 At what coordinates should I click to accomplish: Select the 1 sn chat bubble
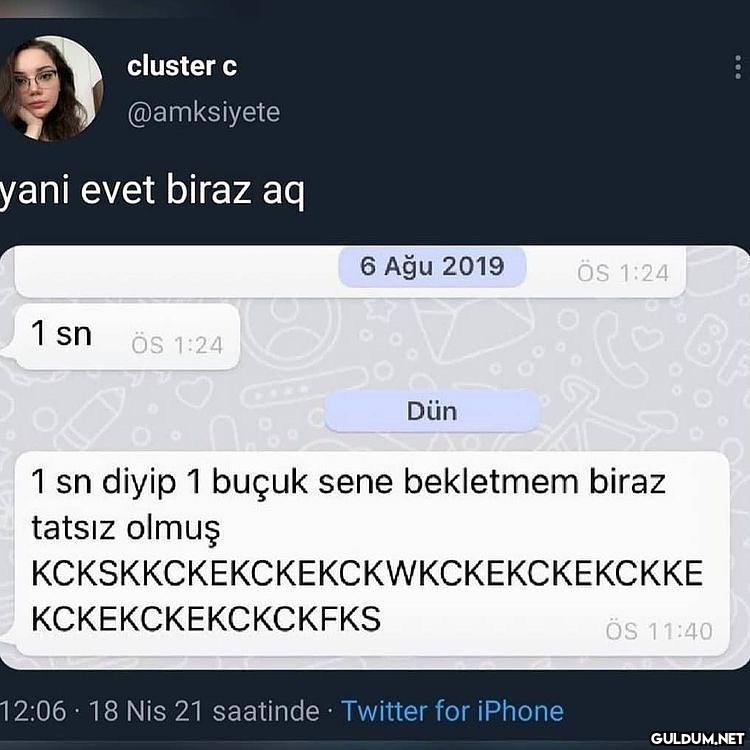127,337
